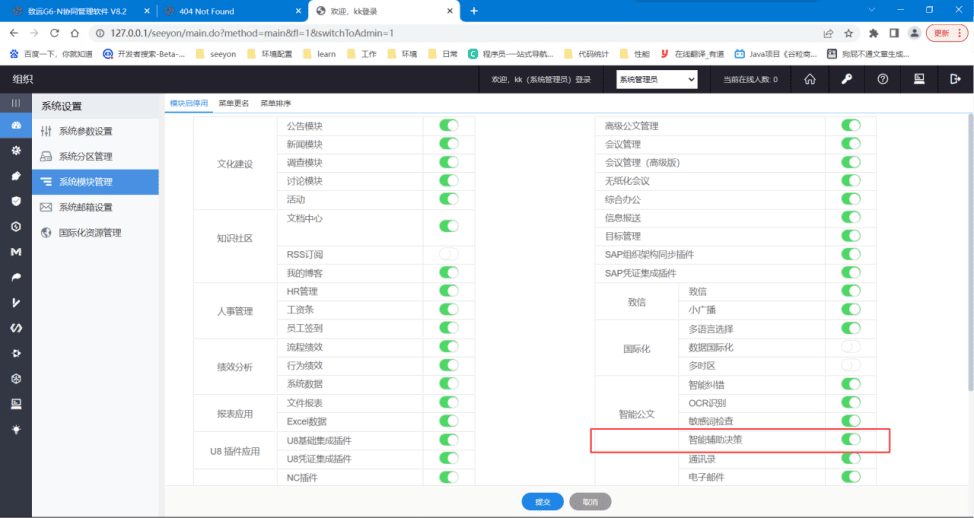Click the 提交 button
The width and height of the screenshot is (974, 518).
542,501
